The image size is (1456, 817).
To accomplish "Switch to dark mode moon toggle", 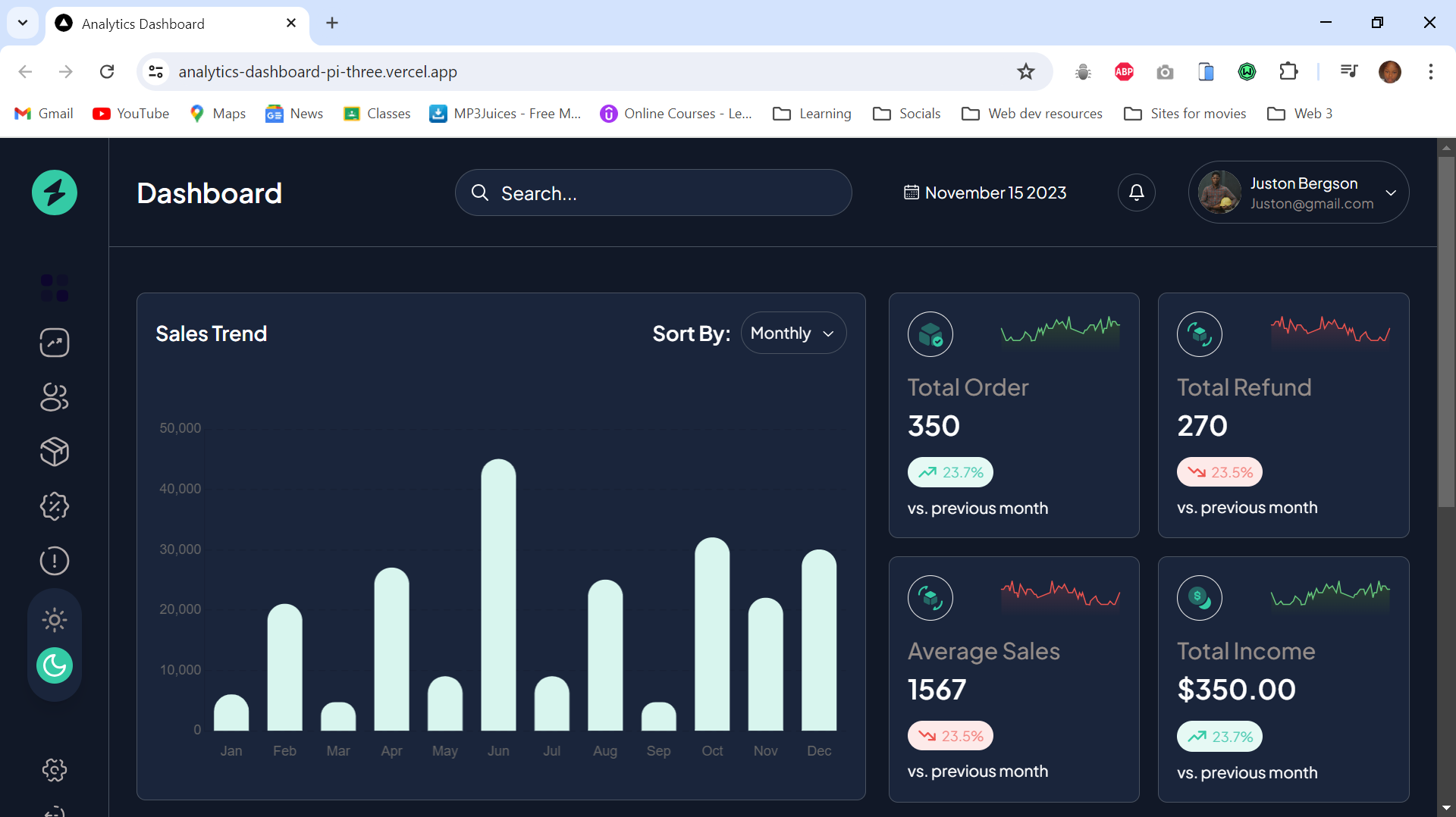I will pos(55,665).
